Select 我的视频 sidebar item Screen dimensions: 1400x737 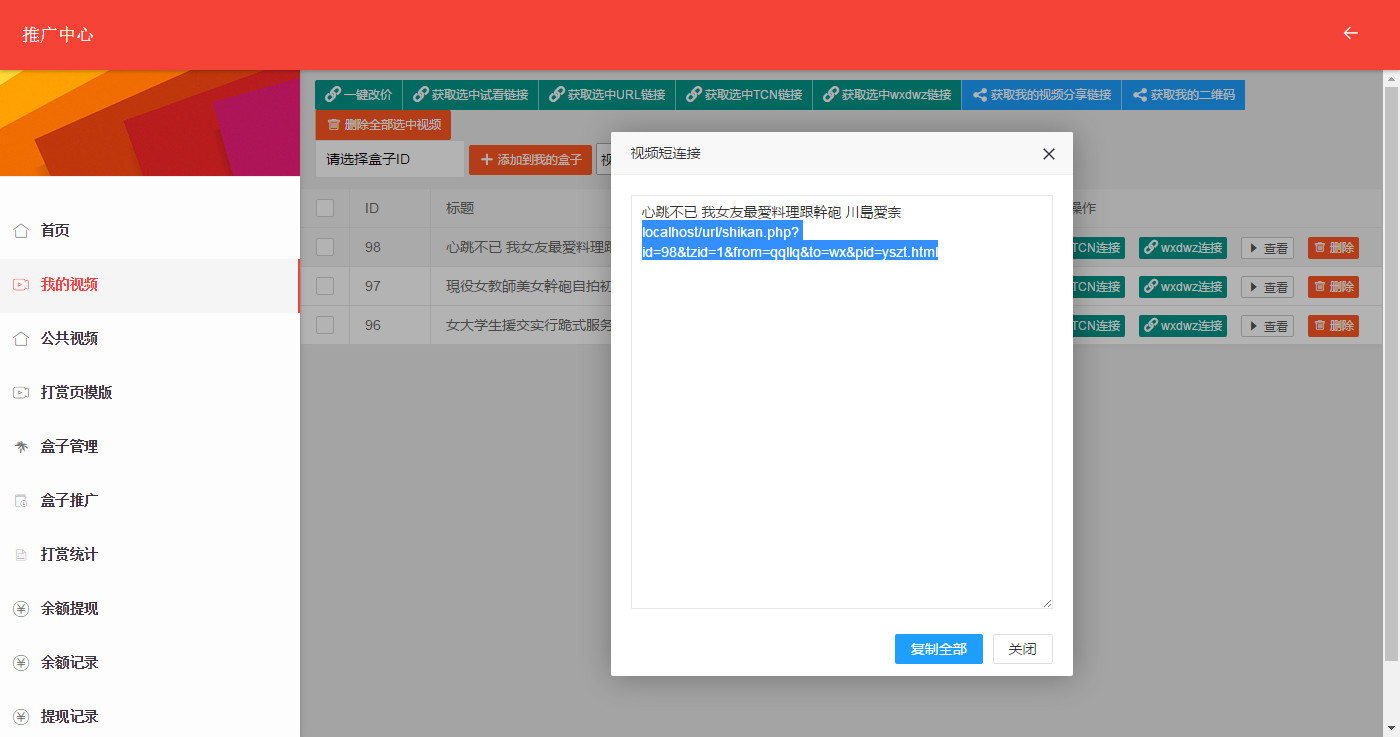(150, 285)
